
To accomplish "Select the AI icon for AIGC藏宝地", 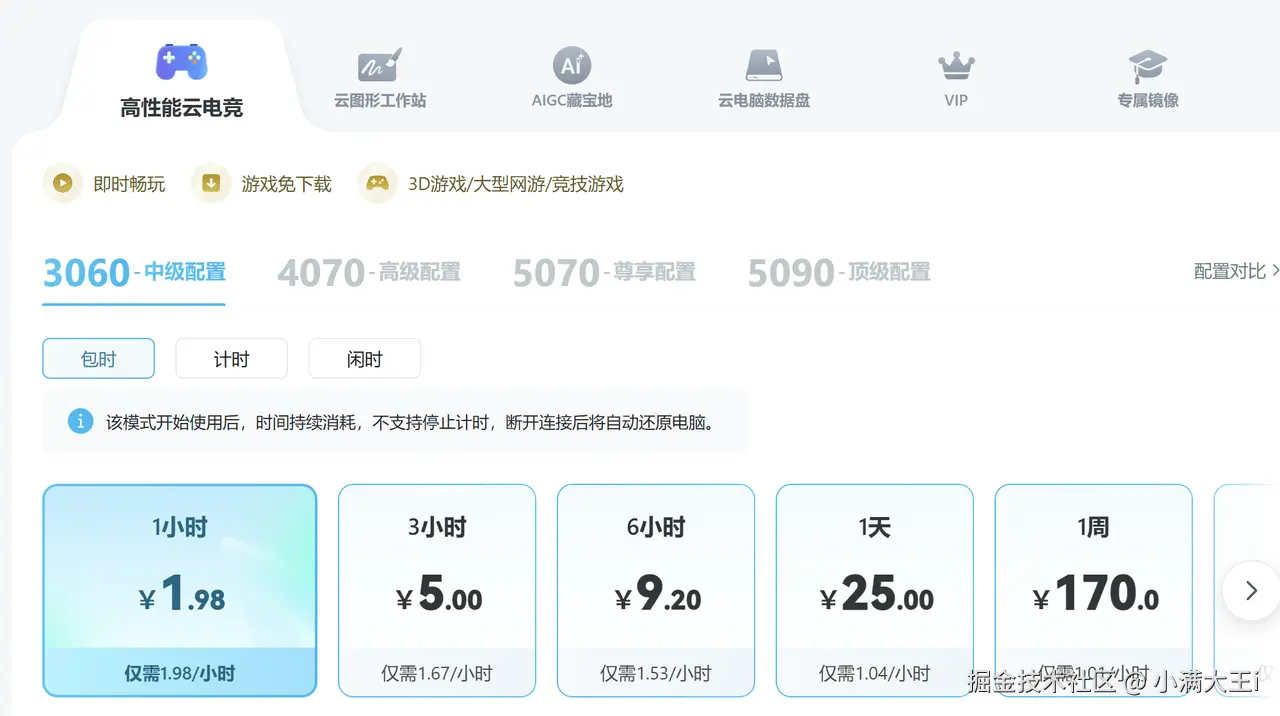I will (x=571, y=62).
